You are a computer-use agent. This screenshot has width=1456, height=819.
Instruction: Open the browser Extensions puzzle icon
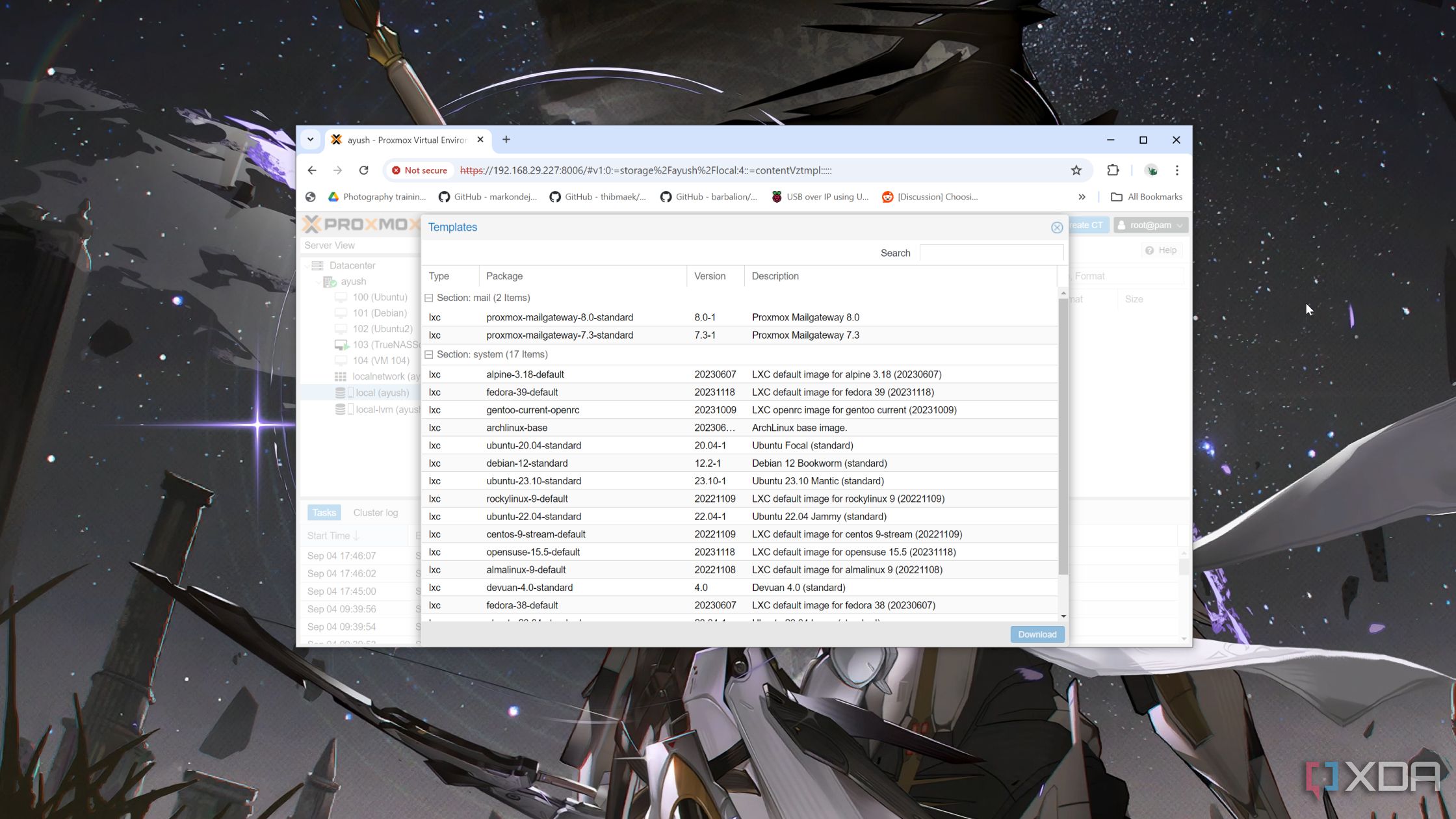tap(1112, 170)
